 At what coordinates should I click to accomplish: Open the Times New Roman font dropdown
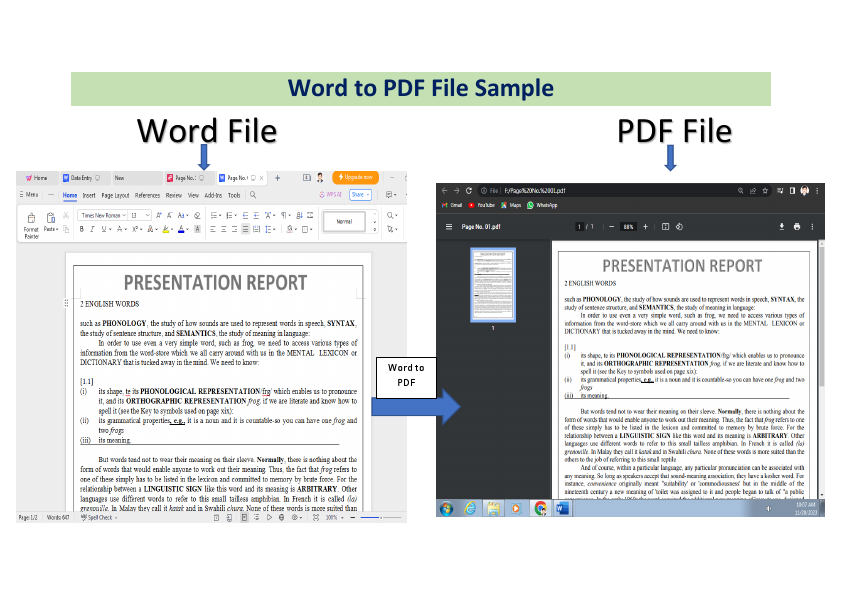[101, 215]
